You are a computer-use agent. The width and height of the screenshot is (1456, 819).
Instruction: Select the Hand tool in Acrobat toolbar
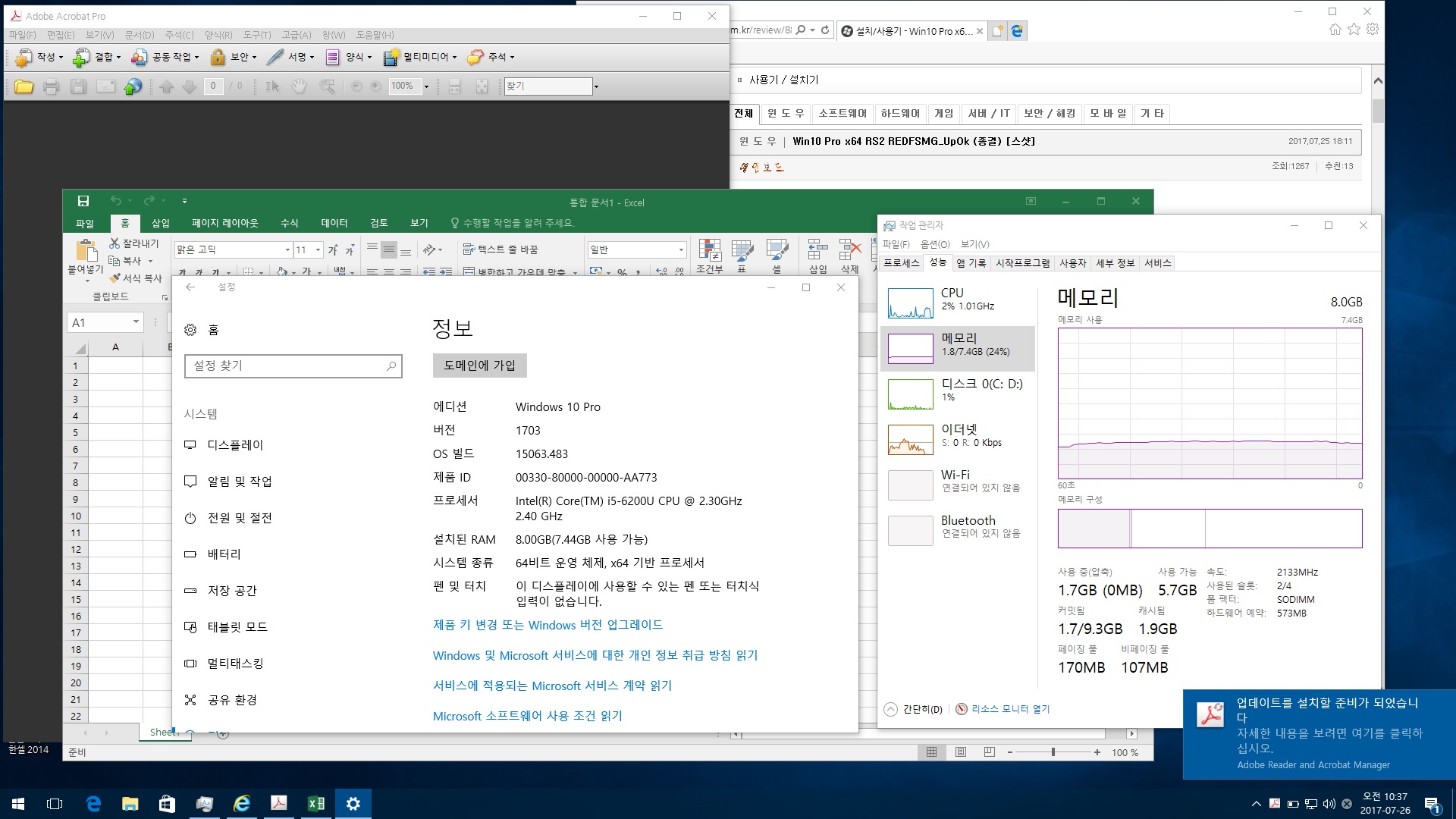click(x=300, y=86)
